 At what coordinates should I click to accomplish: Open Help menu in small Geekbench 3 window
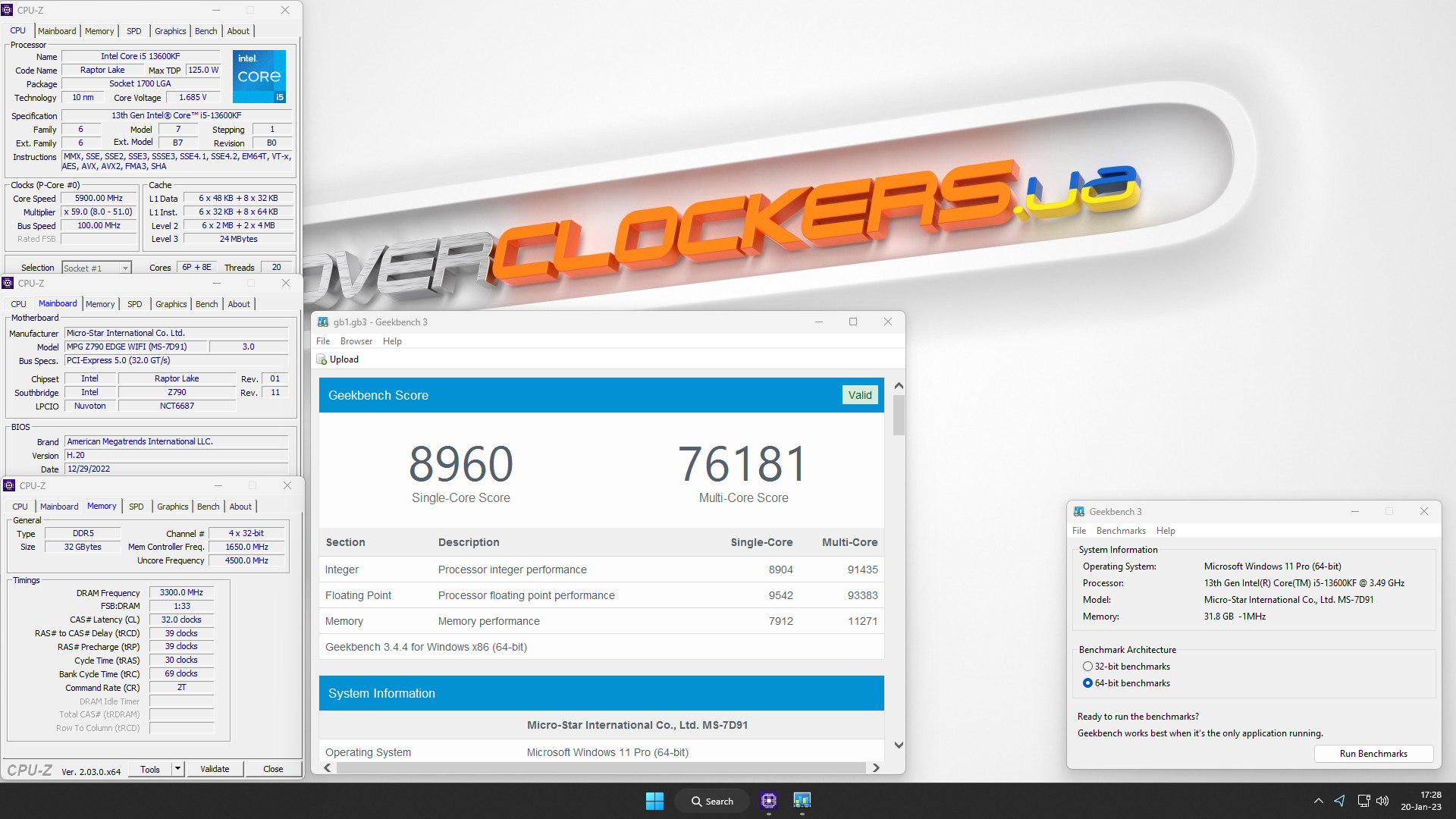point(1166,531)
